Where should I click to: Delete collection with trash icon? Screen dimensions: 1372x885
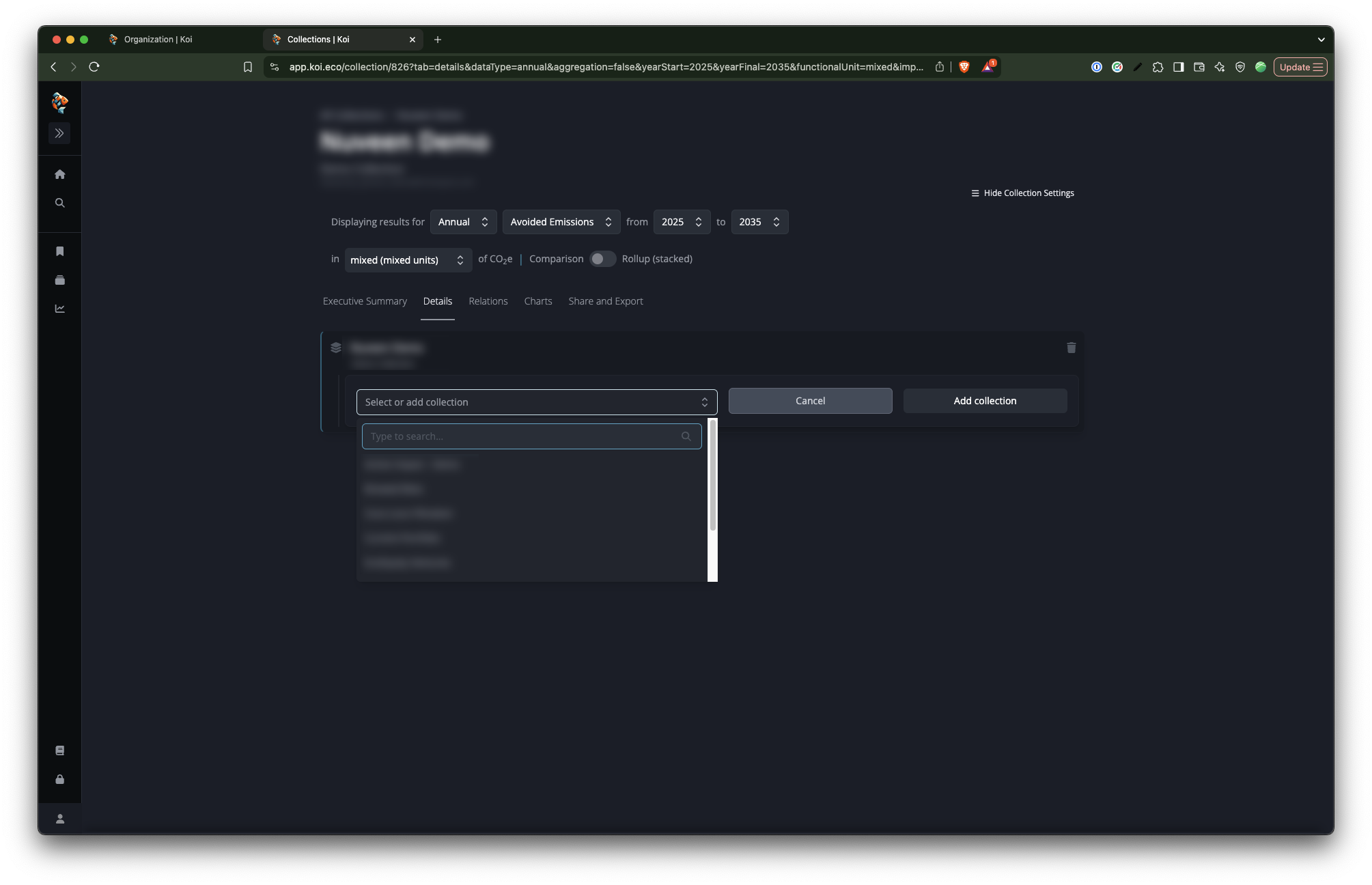[1071, 348]
